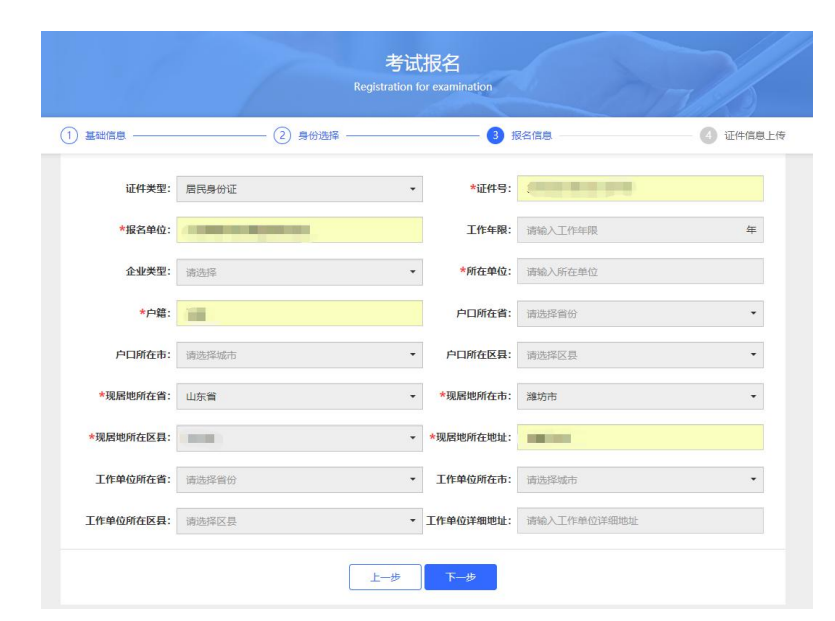
Task: Click step 1 基础信息 circle icon
Action: tap(70, 136)
